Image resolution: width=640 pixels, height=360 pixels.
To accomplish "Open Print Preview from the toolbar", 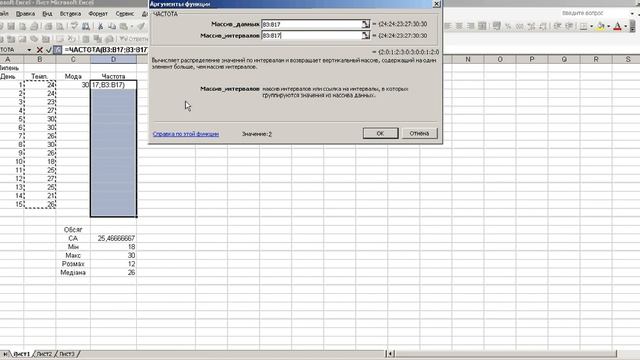I will [60, 26].
